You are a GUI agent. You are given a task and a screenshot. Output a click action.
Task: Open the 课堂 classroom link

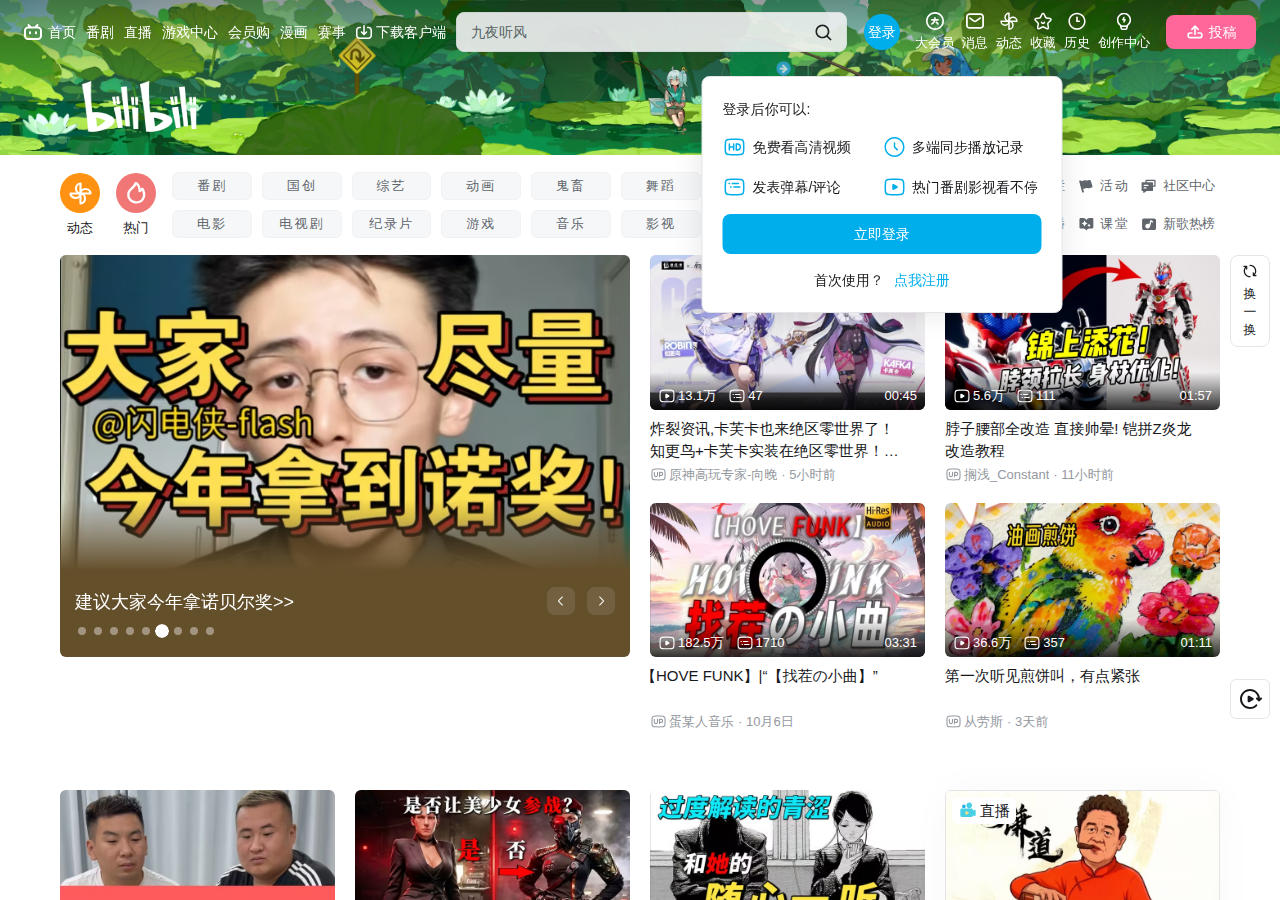pyautogui.click(x=1103, y=224)
